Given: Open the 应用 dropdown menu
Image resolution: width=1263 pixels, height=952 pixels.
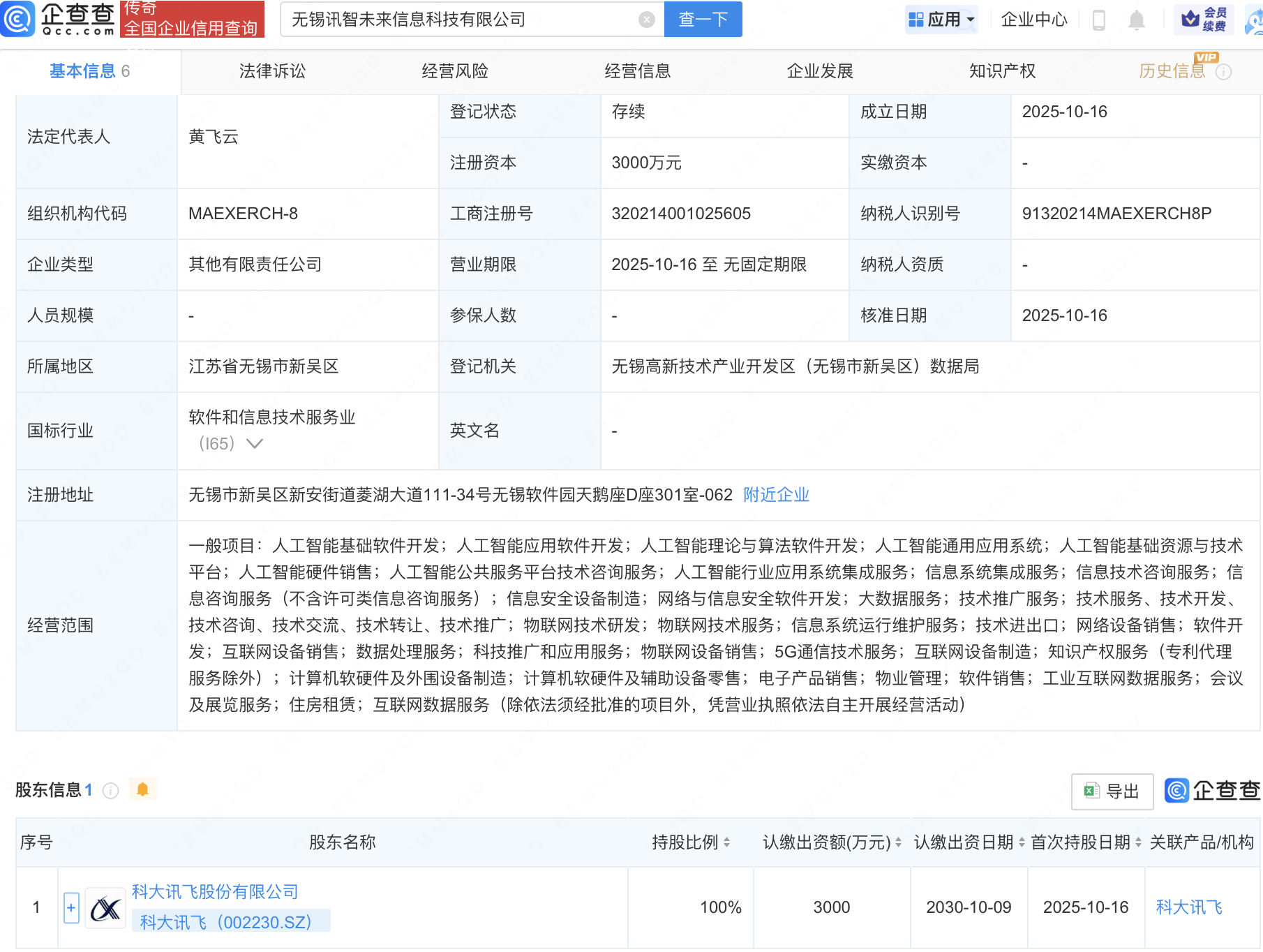Looking at the screenshot, I should [941, 20].
